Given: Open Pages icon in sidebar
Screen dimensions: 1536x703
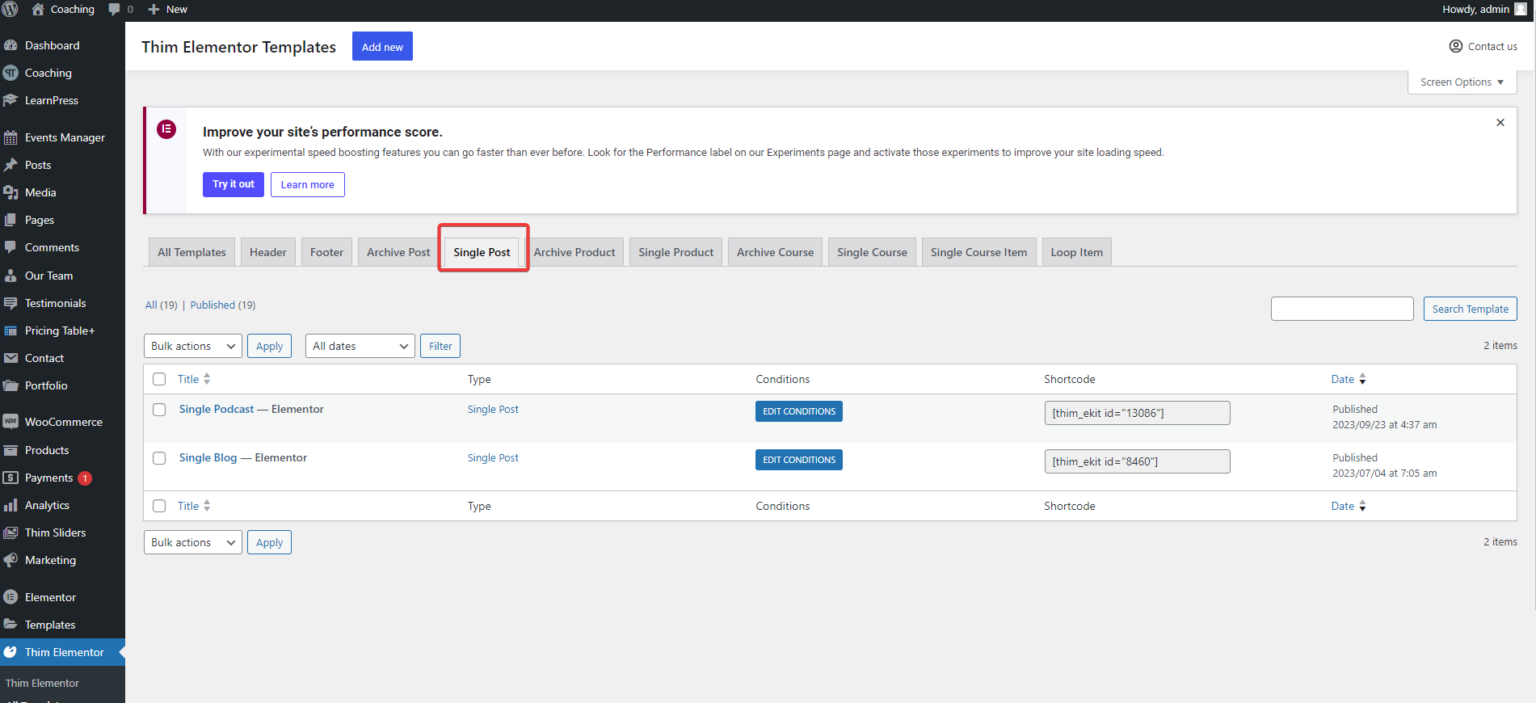Looking at the screenshot, I should (x=11, y=220).
